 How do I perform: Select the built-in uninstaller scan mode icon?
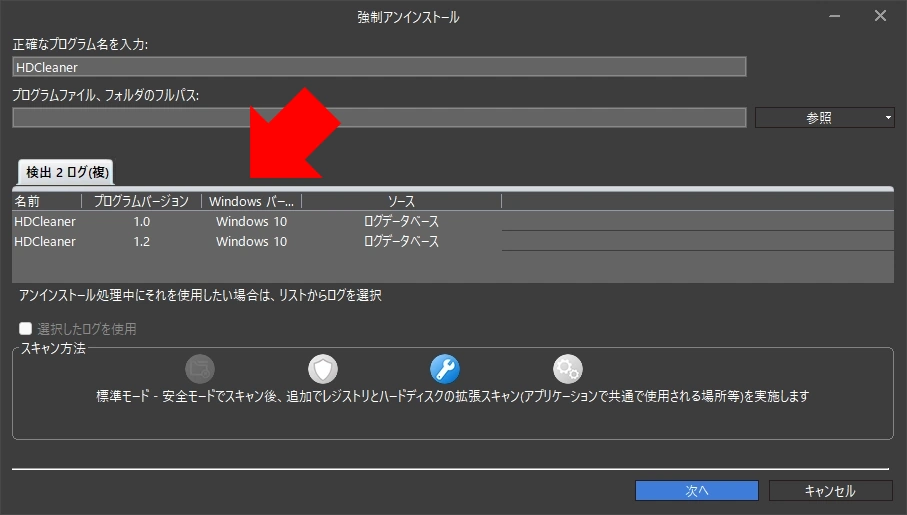[x=200, y=369]
